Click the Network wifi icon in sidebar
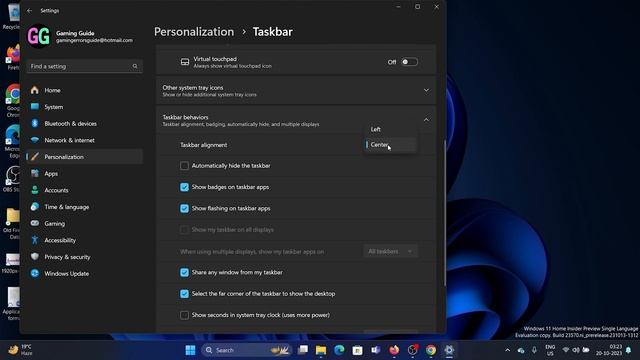Image resolution: width=640 pixels, height=360 pixels. tap(35, 140)
